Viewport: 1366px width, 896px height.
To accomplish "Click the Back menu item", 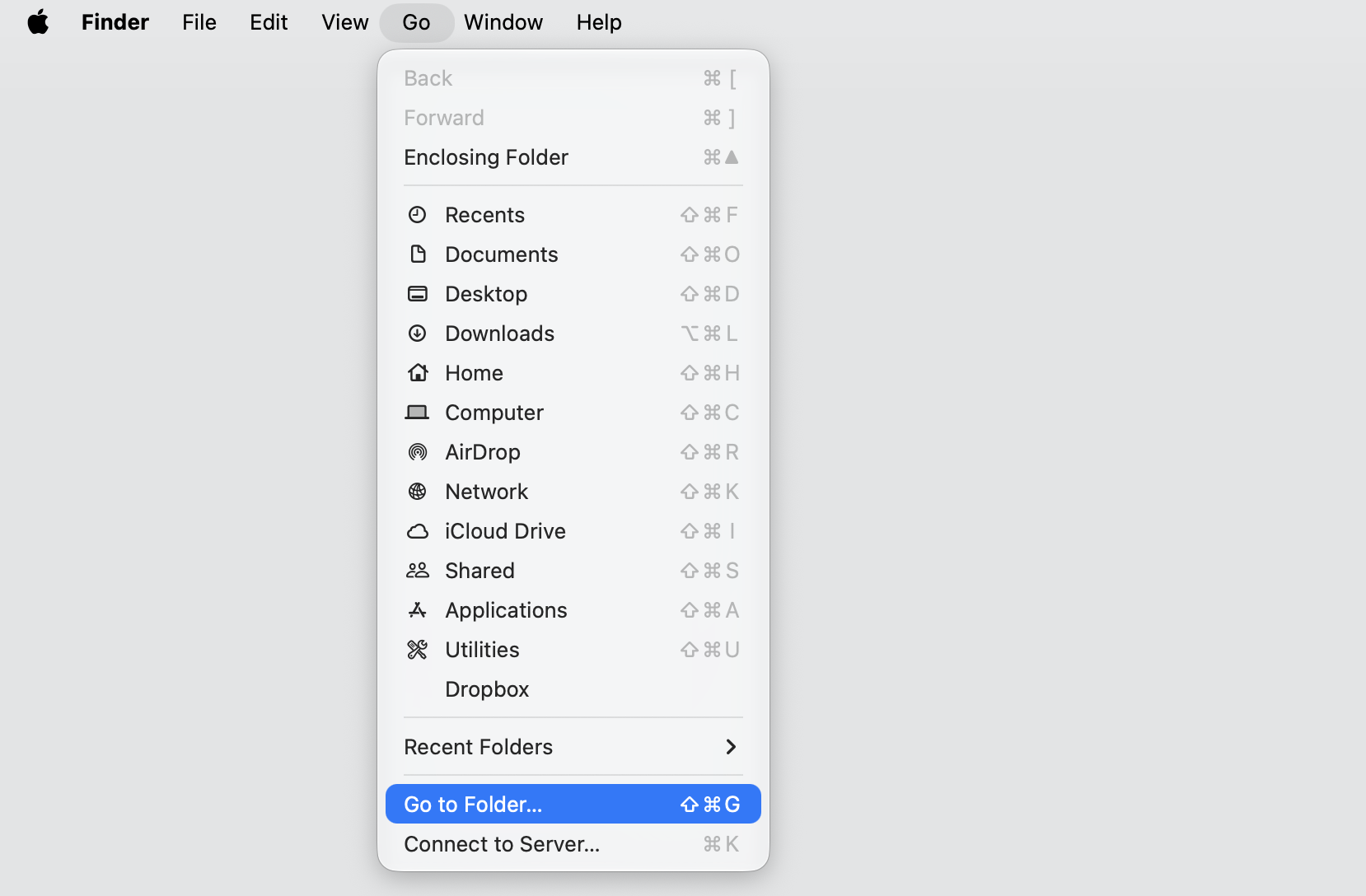I will click(x=573, y=78).
